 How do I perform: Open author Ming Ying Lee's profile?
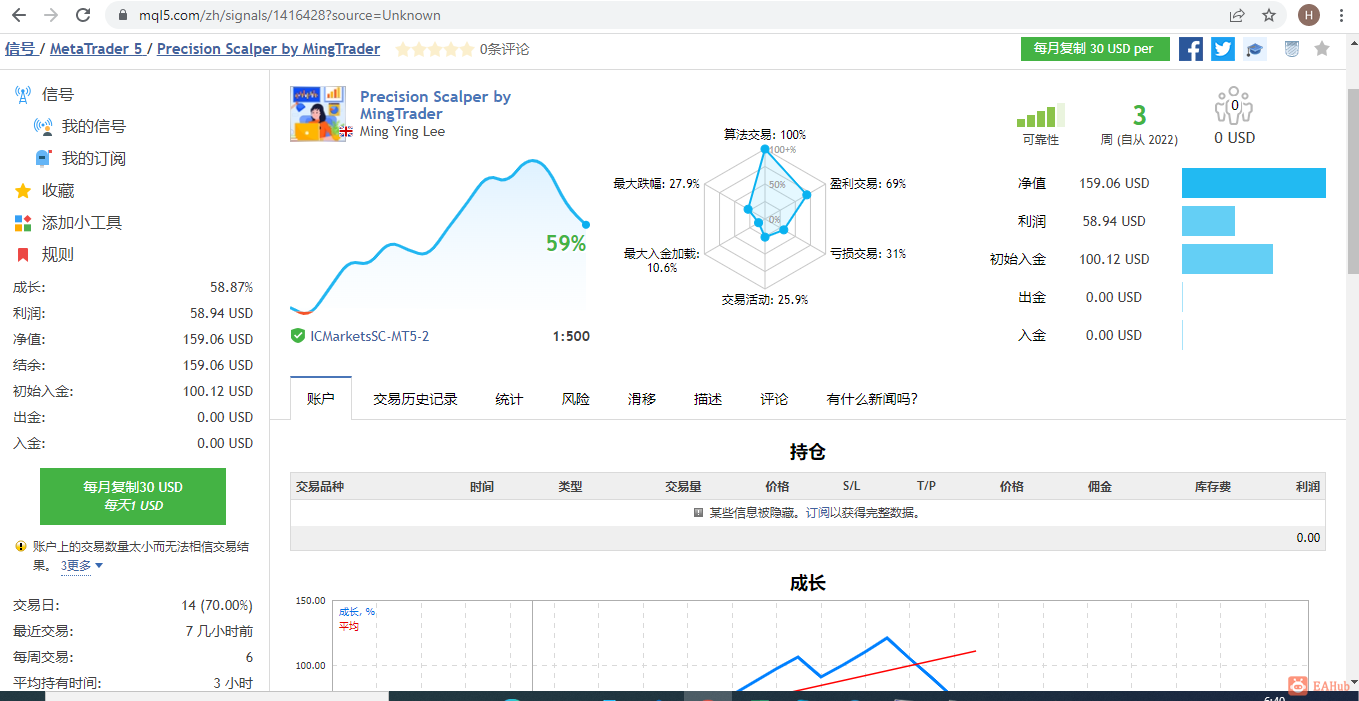(402, 132)
